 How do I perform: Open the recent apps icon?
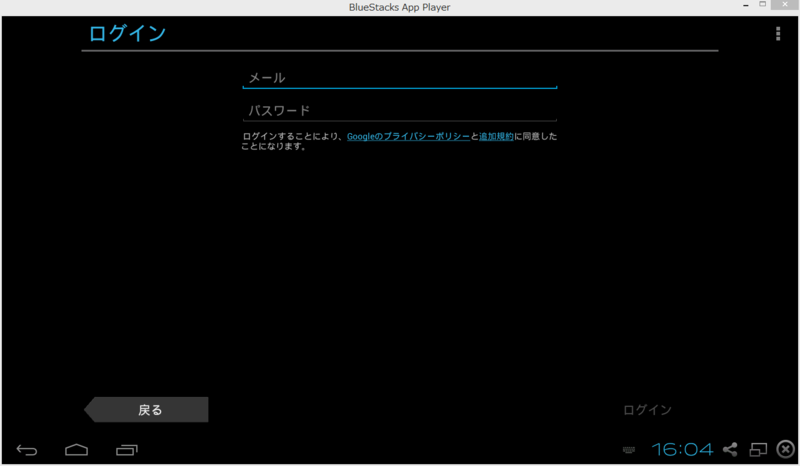tap(127, 450)
